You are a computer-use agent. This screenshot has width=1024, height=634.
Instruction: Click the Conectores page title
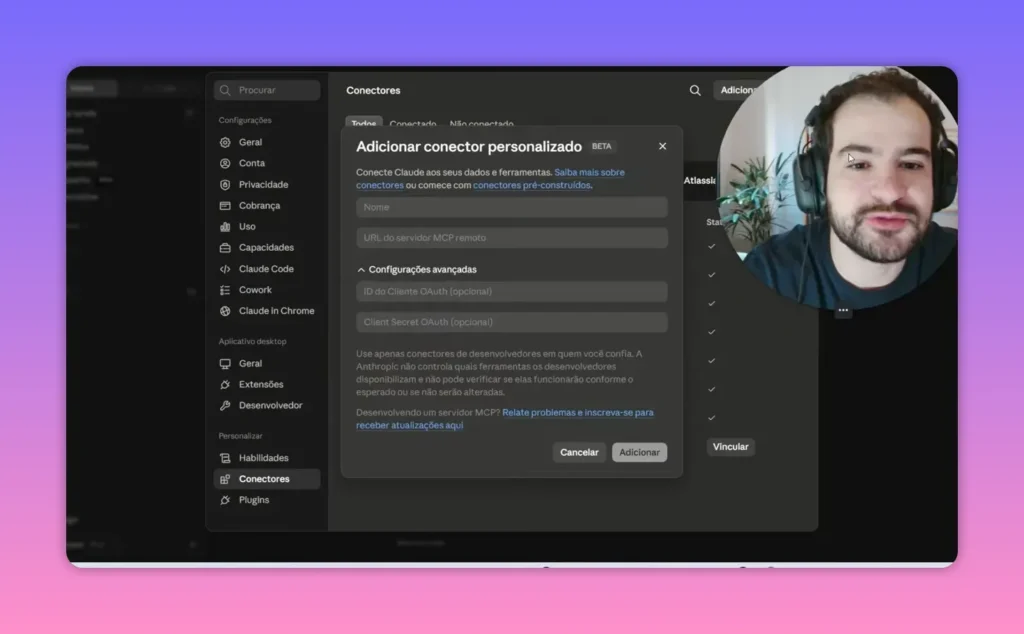tap(373, 91)
